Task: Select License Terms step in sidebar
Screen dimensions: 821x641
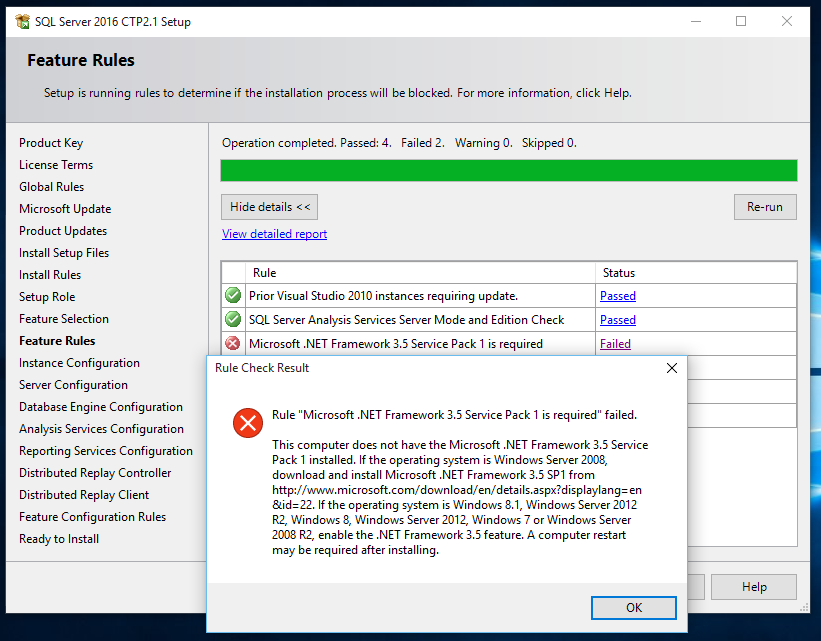Action: pyautogui.click(x=56, y=165)
